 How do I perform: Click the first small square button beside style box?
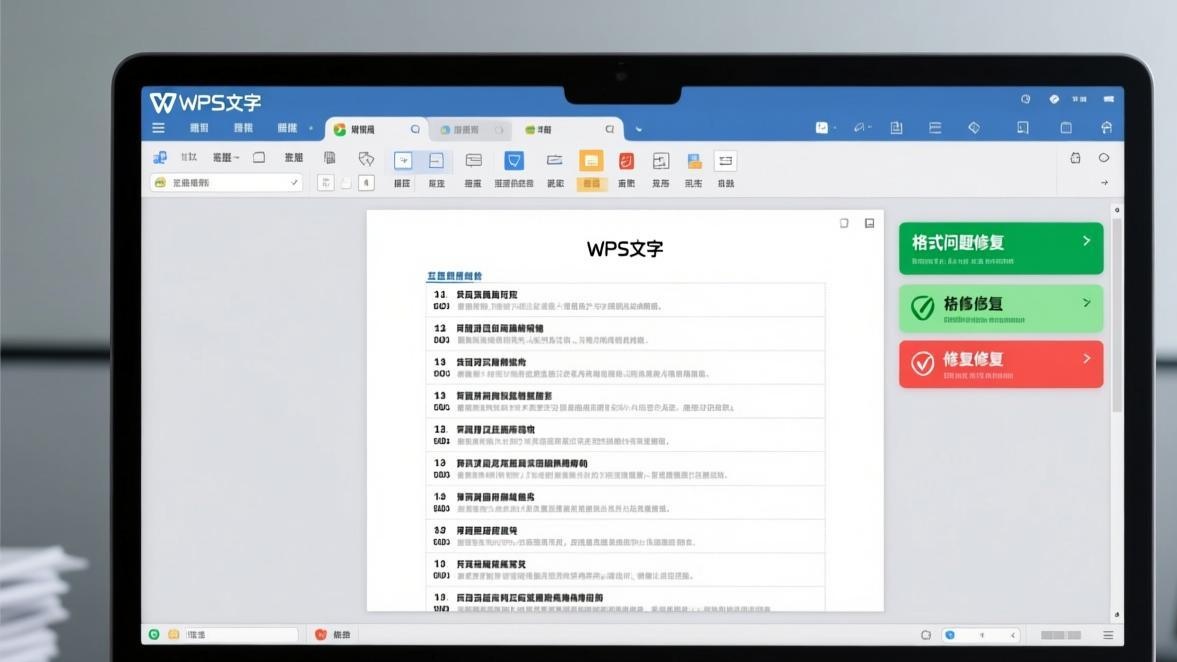326,182
